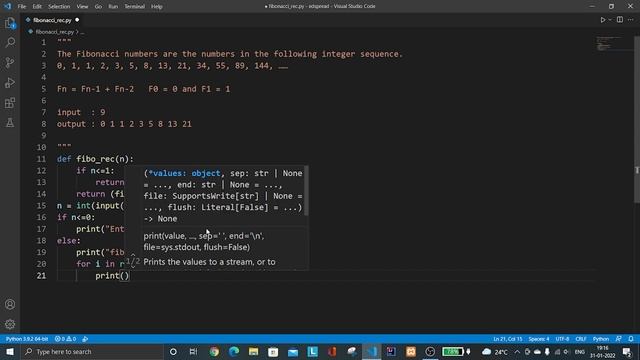Screen dimensions: 640x360
Task: Click the ENG language indicator
Action: pos(580,352)
